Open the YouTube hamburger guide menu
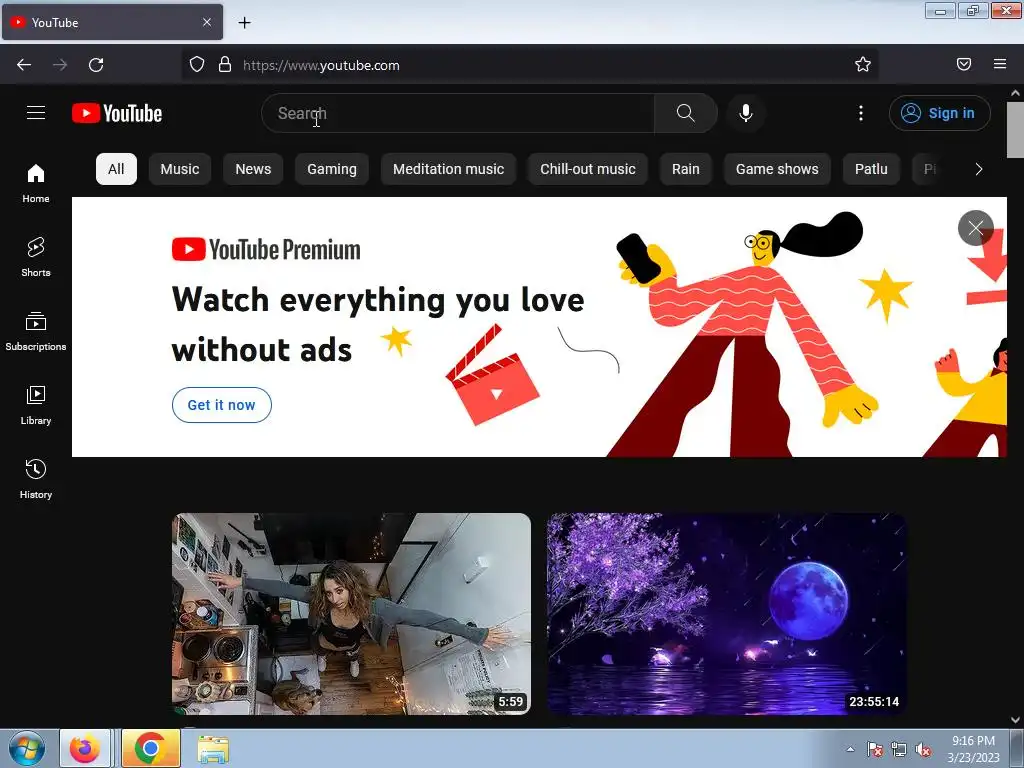This screenshot has width=1024, height=768. coord(36,113)
